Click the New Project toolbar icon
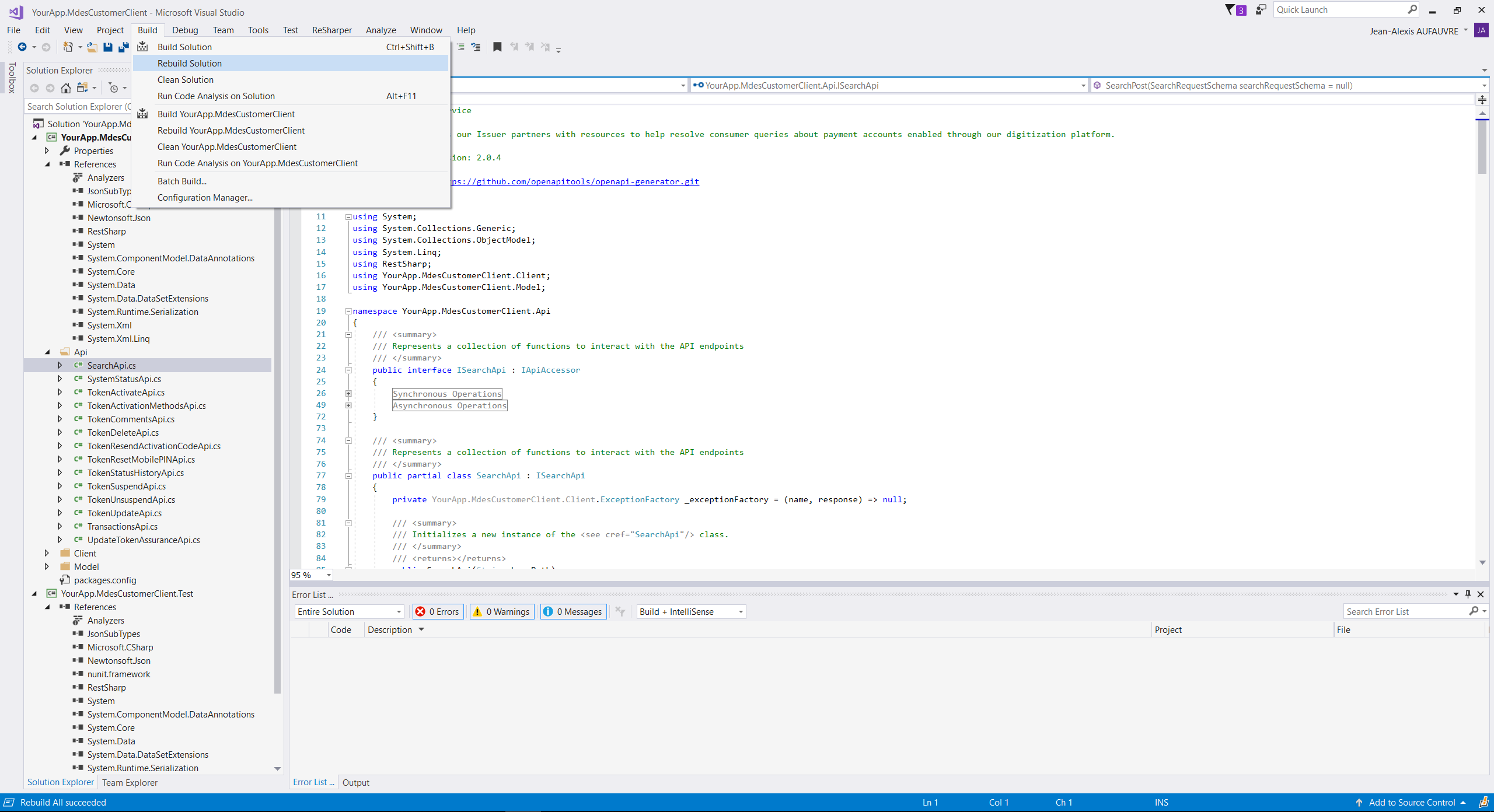The height and width of the screenshot is (812, 1494). [68, 47]
